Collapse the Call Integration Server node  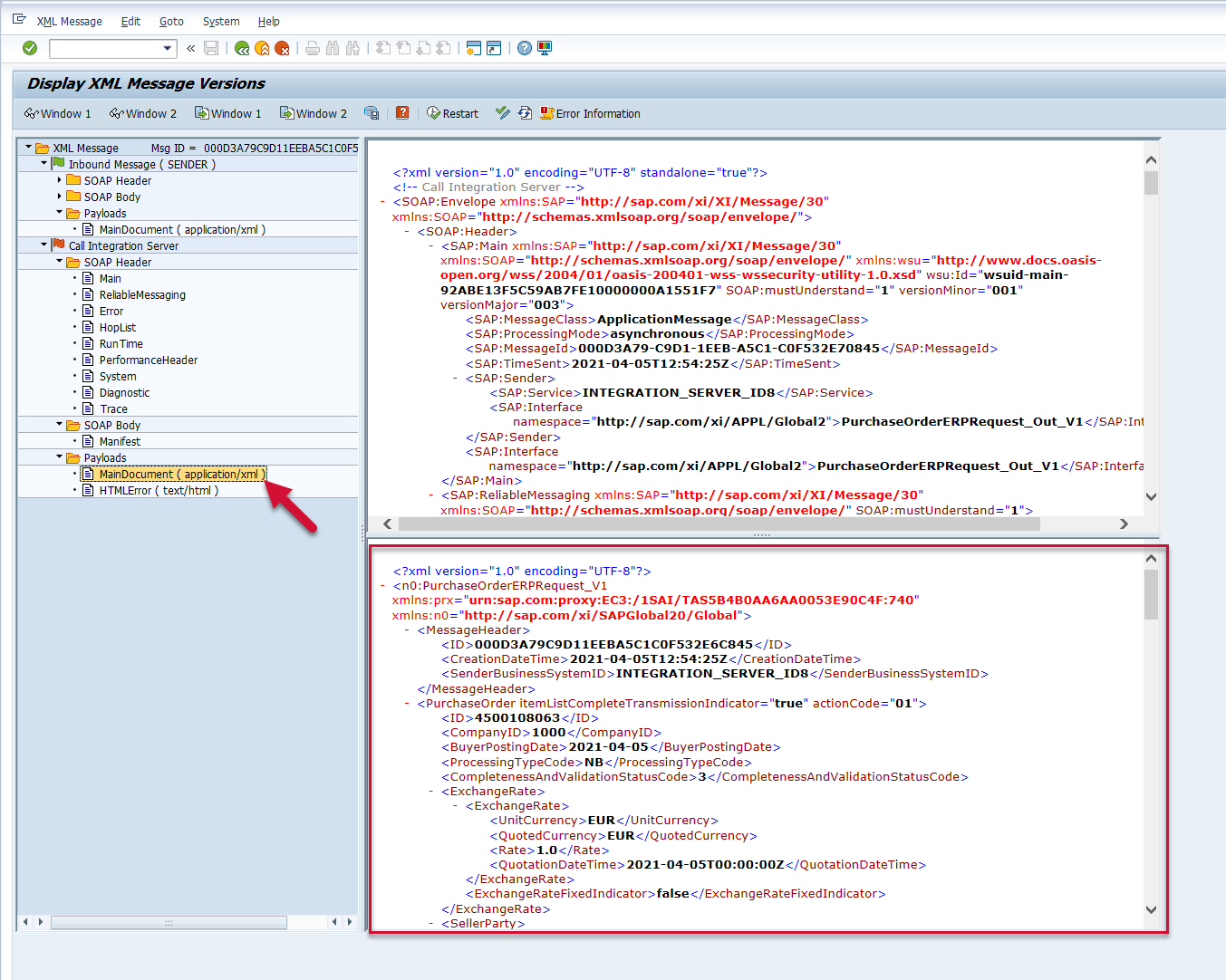tap(44, 245)
